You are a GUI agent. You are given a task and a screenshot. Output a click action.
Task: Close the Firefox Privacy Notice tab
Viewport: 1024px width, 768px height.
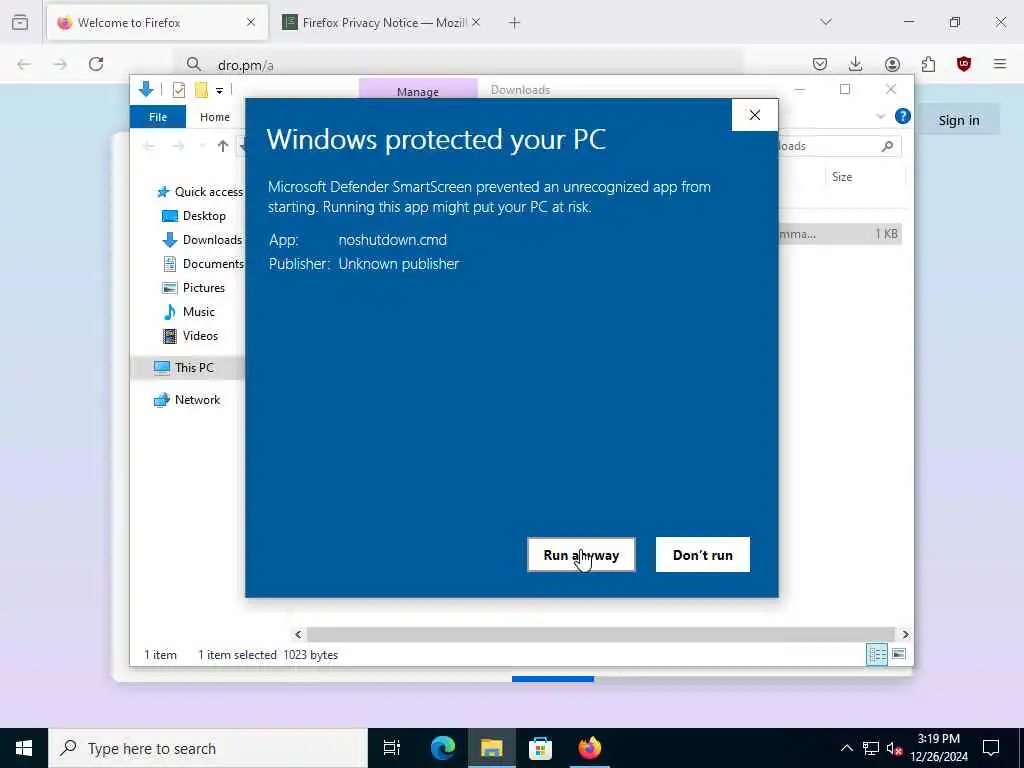(x=476, y=22)
